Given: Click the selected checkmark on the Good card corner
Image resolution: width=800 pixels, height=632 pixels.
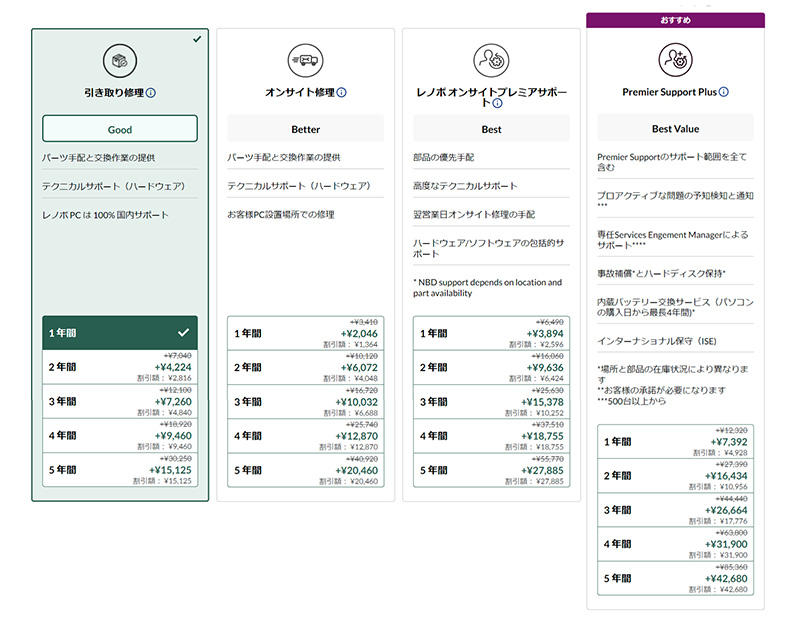Looking at the screenshot, I should [197, 39].
